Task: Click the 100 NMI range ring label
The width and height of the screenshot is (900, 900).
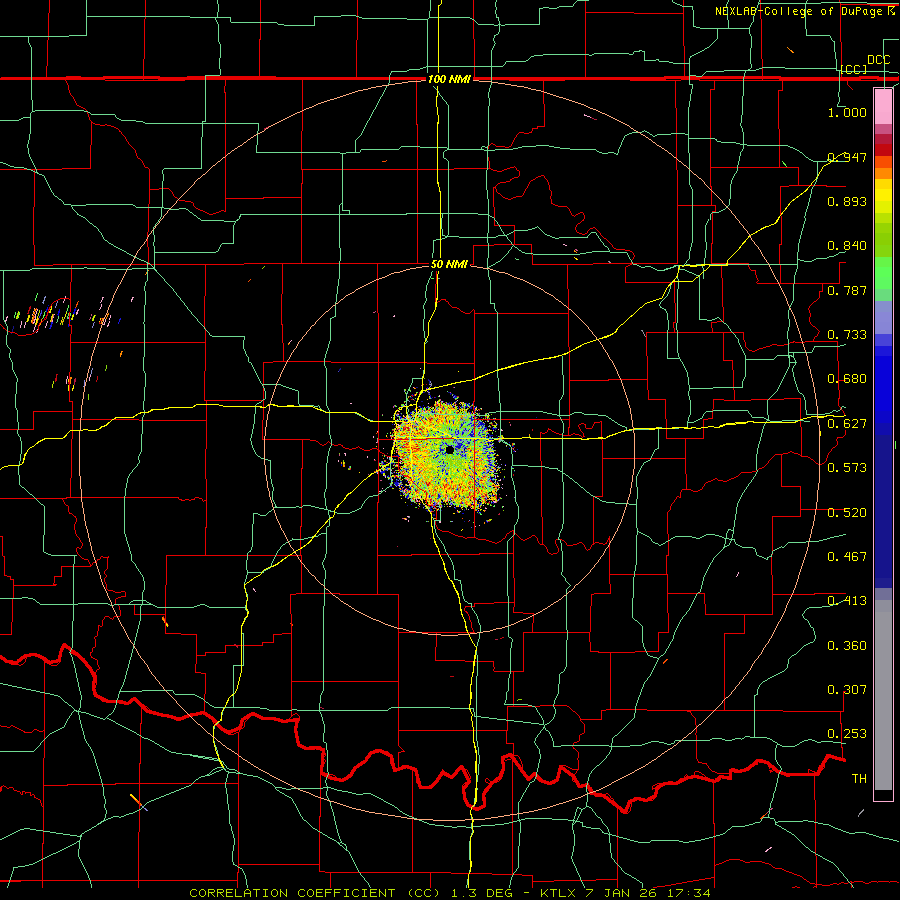Action: tap(449, 79)
